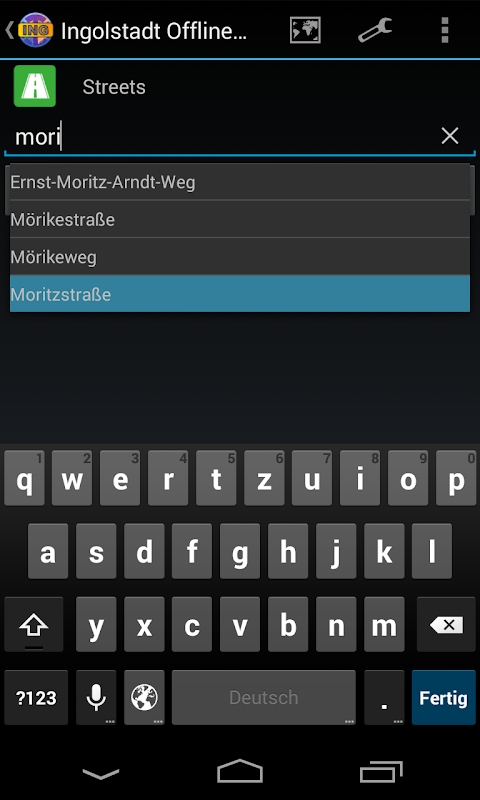Clear the search text with the X
Screen dimensions: 480x800
tap(450, 136)
